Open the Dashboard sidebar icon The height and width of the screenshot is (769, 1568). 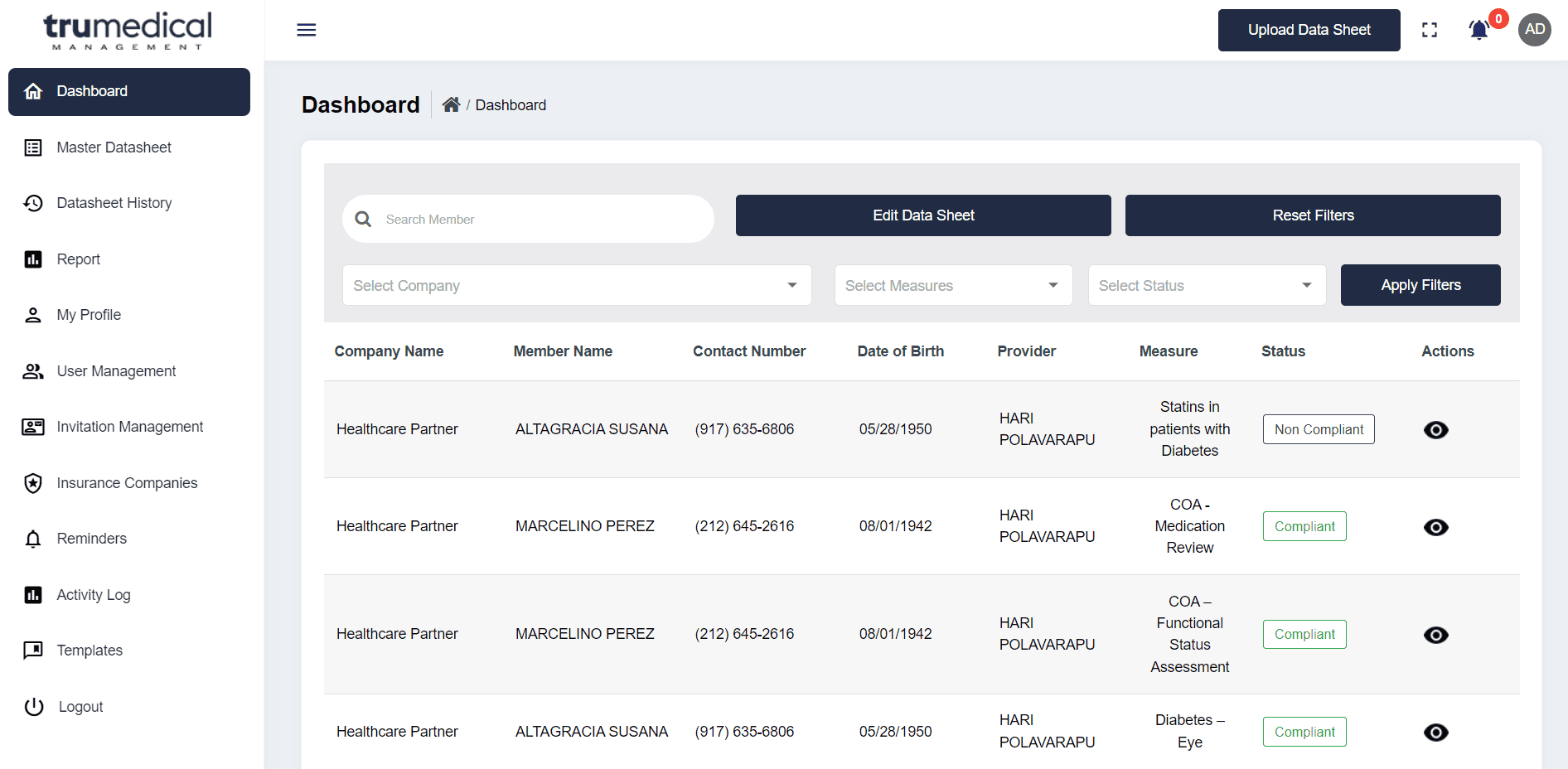[x=33, y=91]
